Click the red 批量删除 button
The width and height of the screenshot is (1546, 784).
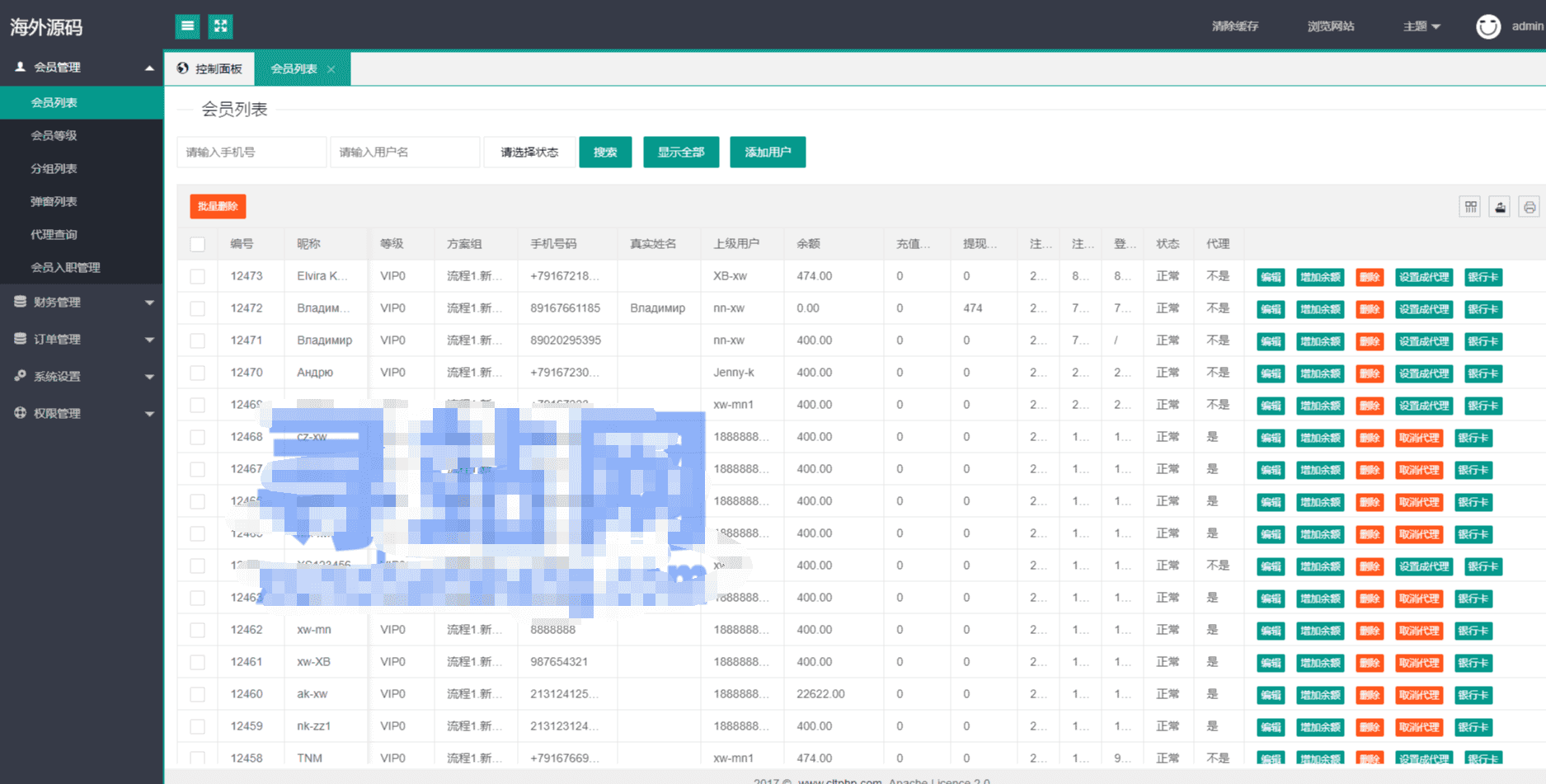point(218,206)
